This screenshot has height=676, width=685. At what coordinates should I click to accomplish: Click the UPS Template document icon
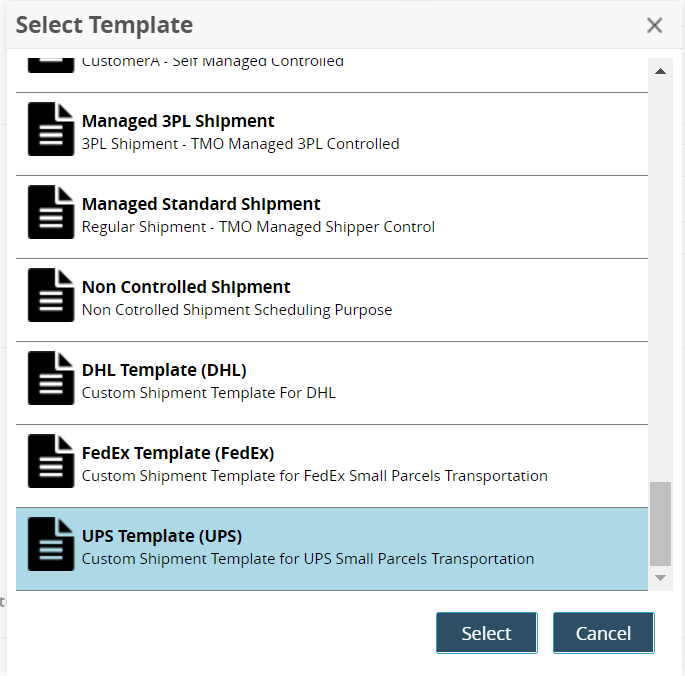click(x=51, y=544)
